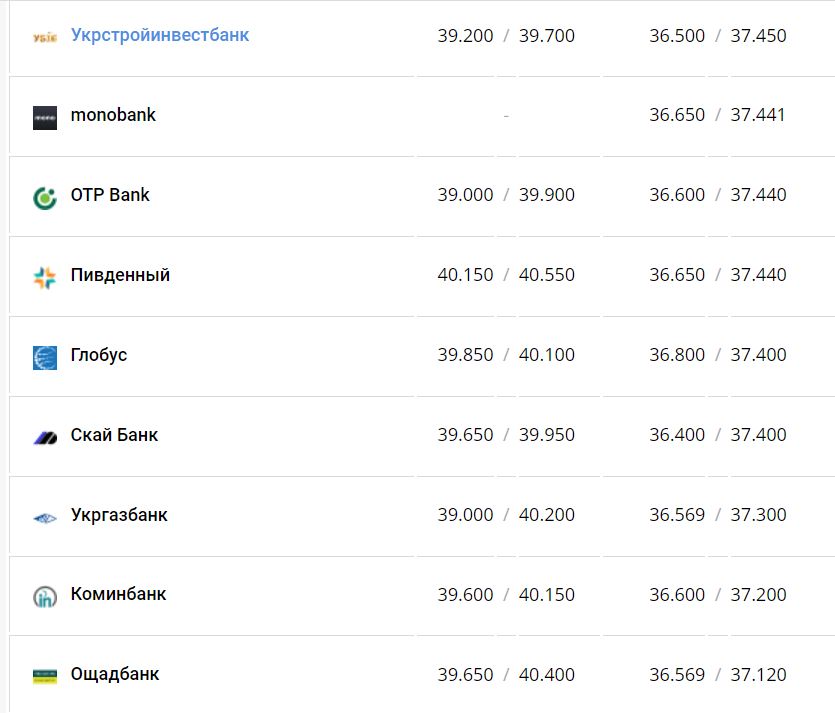The width and height of the screenshot is (835, 713).
Task: Open the Укргазбанк name link
Action: pyautogui.click(x=119, y=515)
